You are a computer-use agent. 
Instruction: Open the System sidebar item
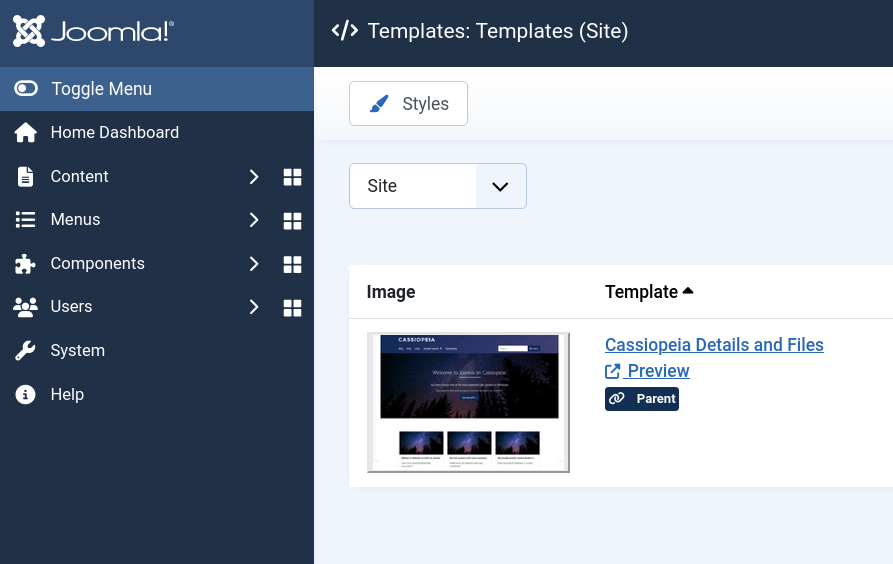(77, 350)
